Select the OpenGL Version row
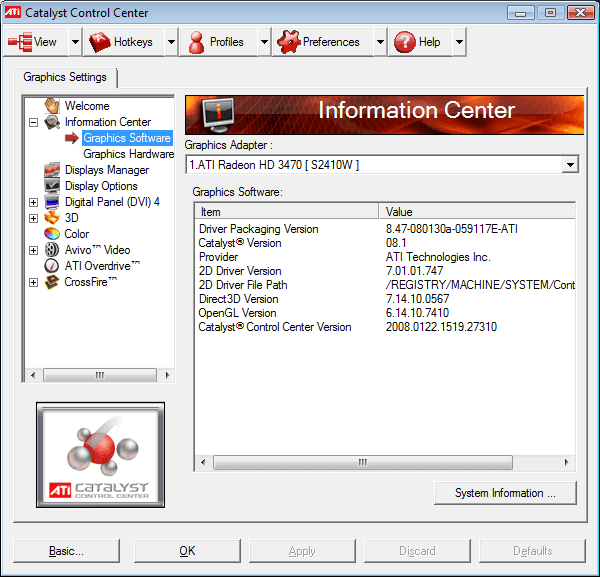This screenshot has height=577, width=600. (385, 313)
